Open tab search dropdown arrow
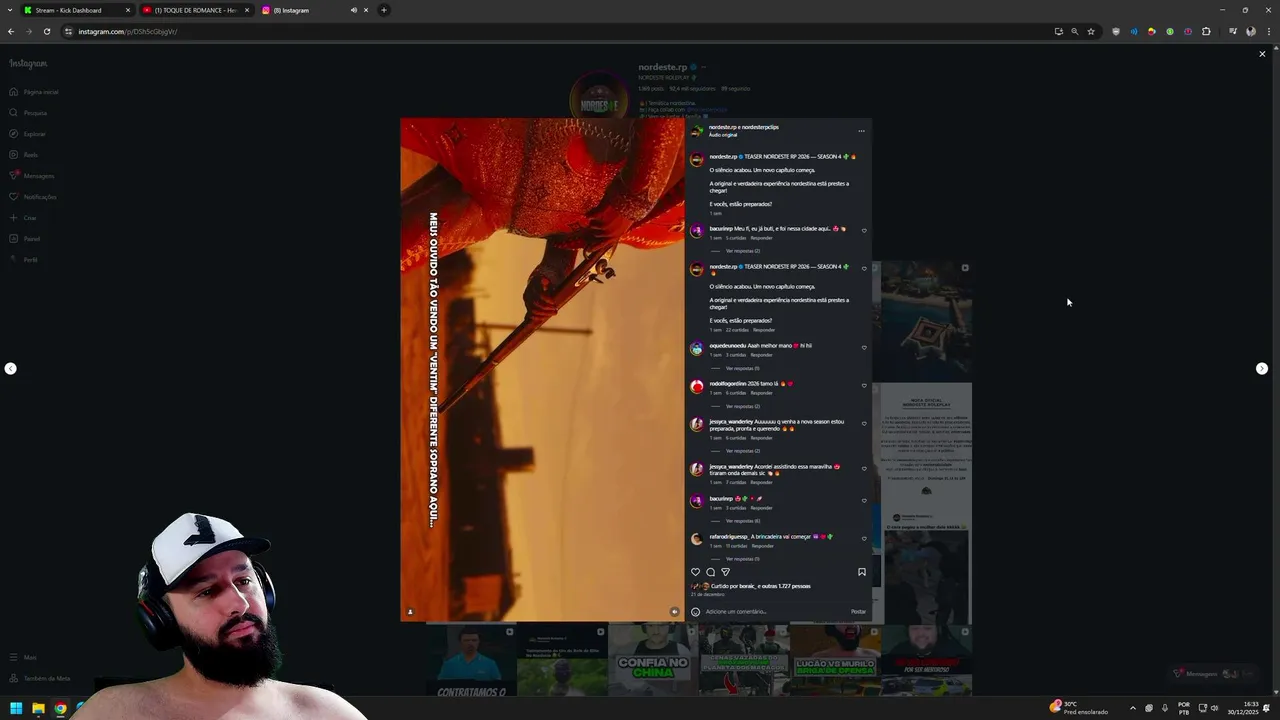Image resolution: width=1280 pixels, height=720 pixels. (x=10, y=10)
